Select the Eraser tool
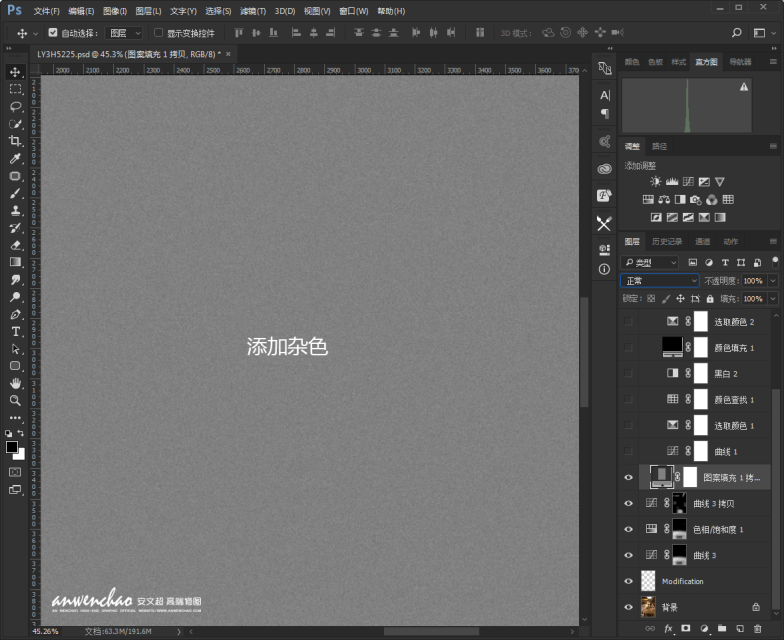 pos(15,245)
